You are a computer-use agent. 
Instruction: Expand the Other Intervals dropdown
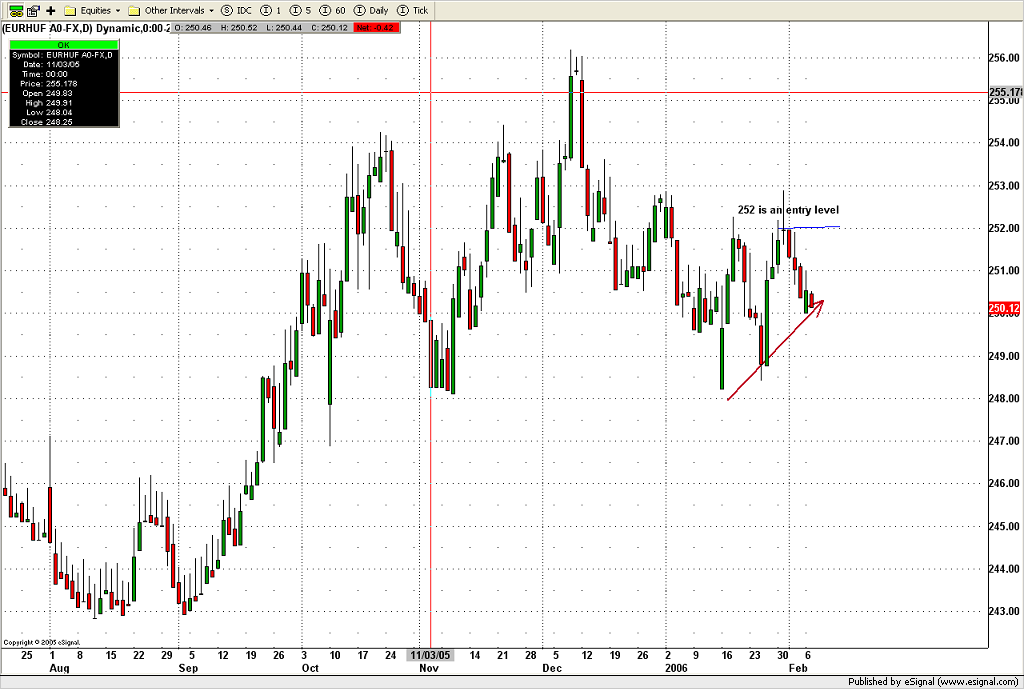pyautogui.click(x=170, y=10)
